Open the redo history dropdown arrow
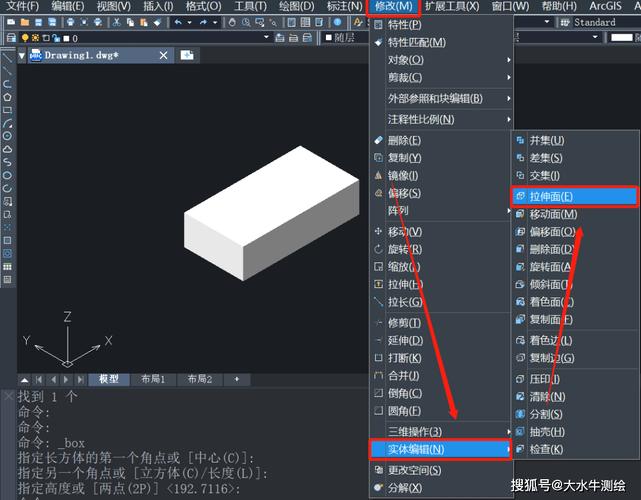641x500 pixels. click(x=215, y=22)
